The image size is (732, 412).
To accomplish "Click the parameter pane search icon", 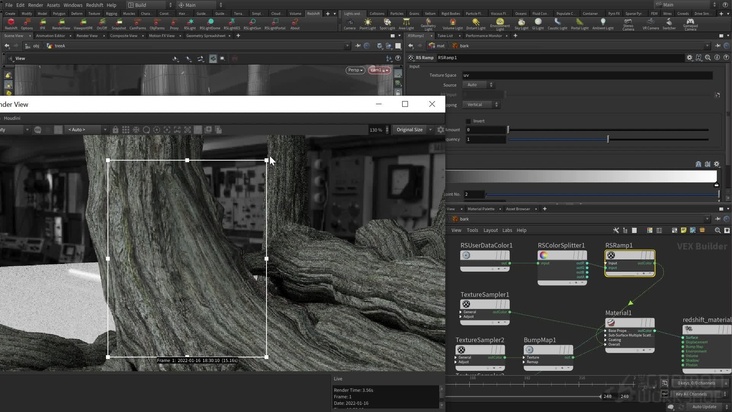I will pyautogui.click(x=708, y=57).
